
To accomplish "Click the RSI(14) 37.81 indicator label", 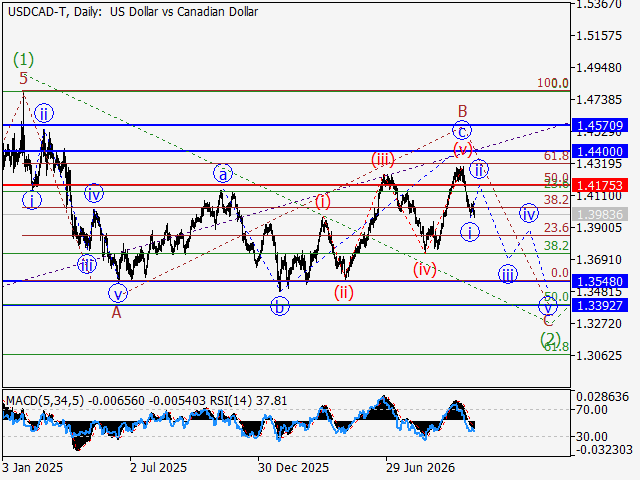I will [249, 401].
